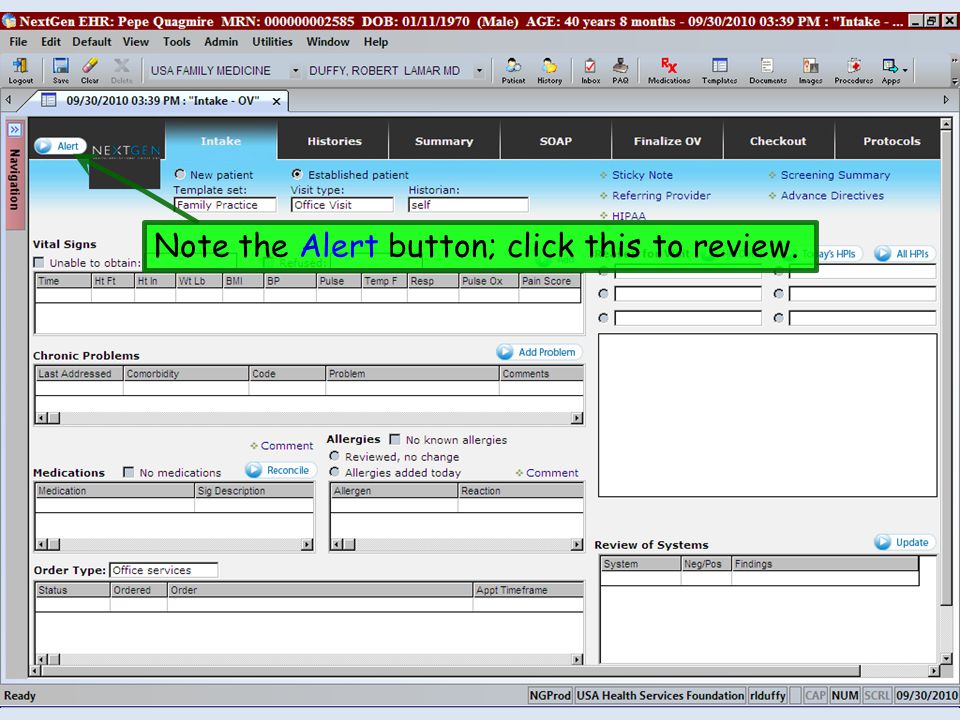Click the Orders grid horizontal scrollbar
Screen dimensions: 960x720
[309, 659]
